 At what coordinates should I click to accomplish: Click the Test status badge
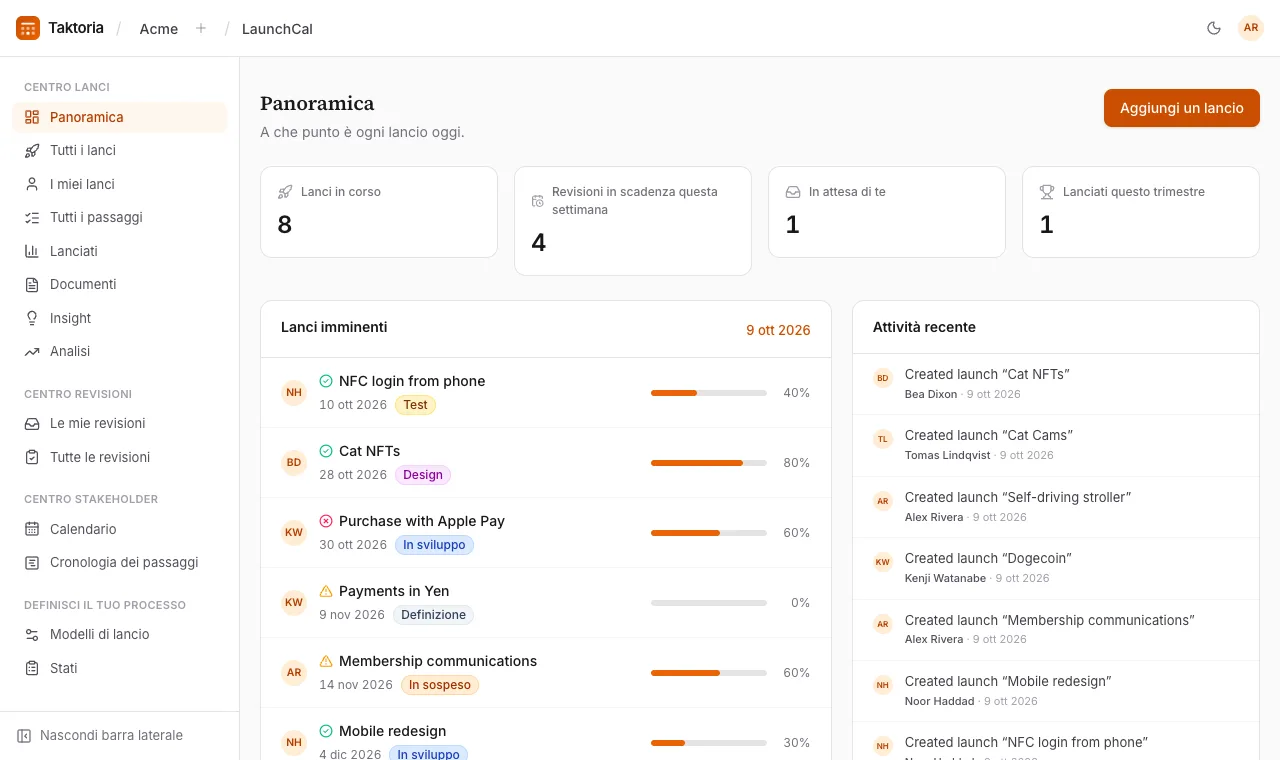pyautogui.click(x=416, y=405)
